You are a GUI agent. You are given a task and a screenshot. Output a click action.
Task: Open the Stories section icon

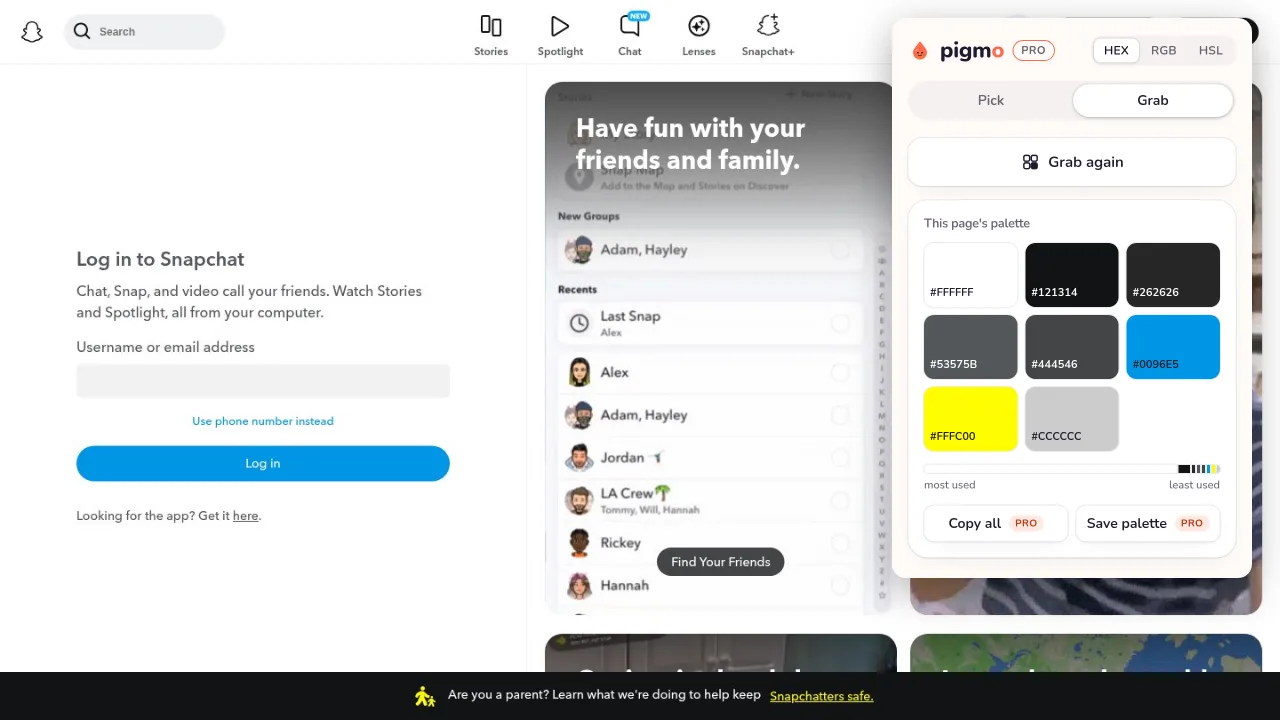[491, 26]
